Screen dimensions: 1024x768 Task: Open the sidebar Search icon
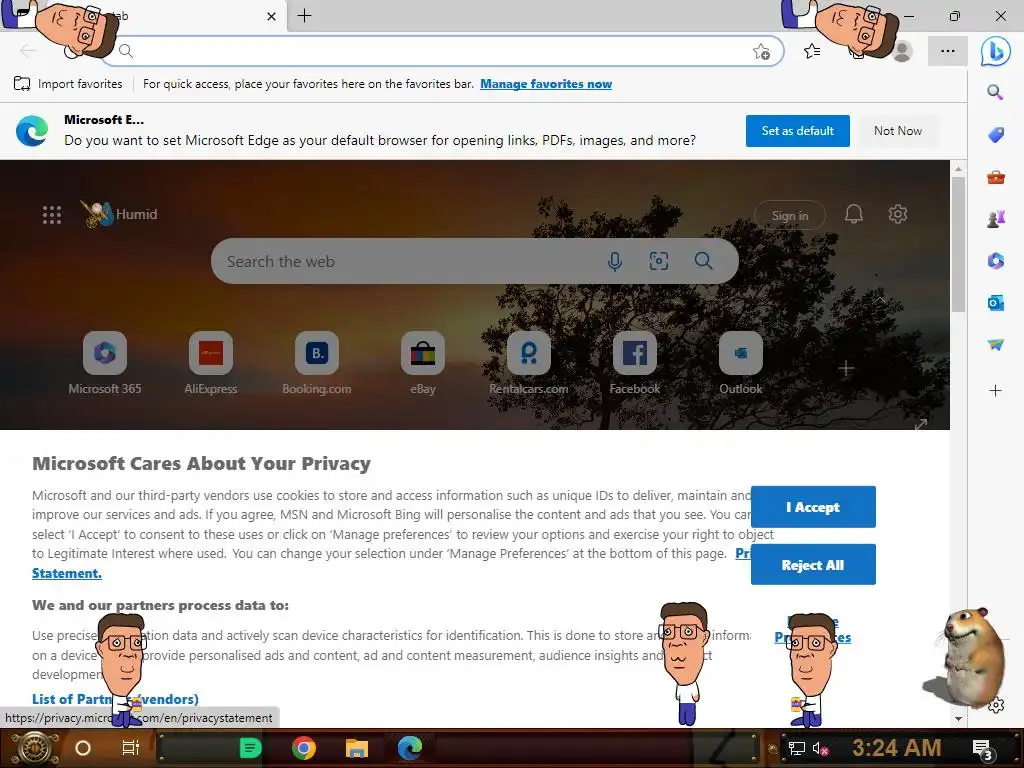pos(995,92)
